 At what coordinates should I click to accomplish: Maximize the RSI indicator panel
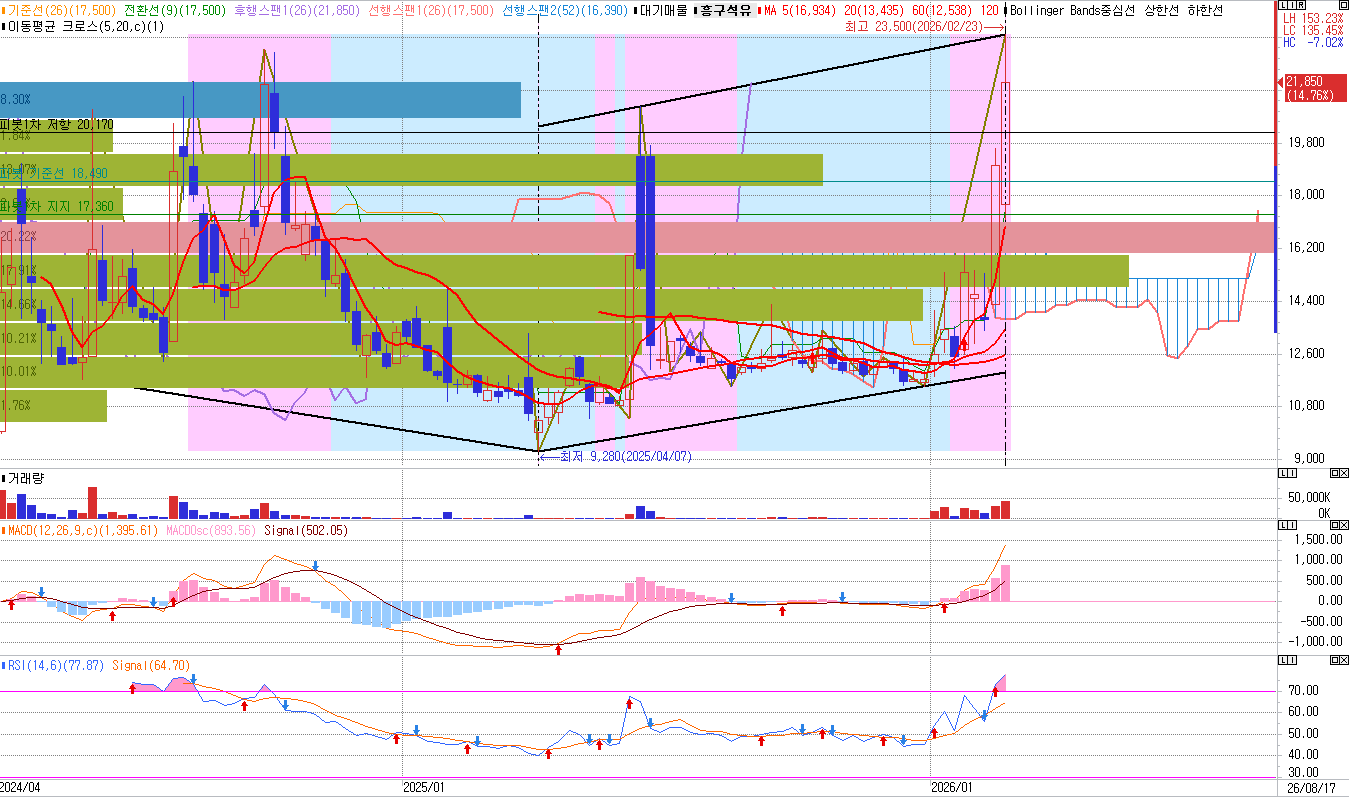click(x=1335, y=661)
